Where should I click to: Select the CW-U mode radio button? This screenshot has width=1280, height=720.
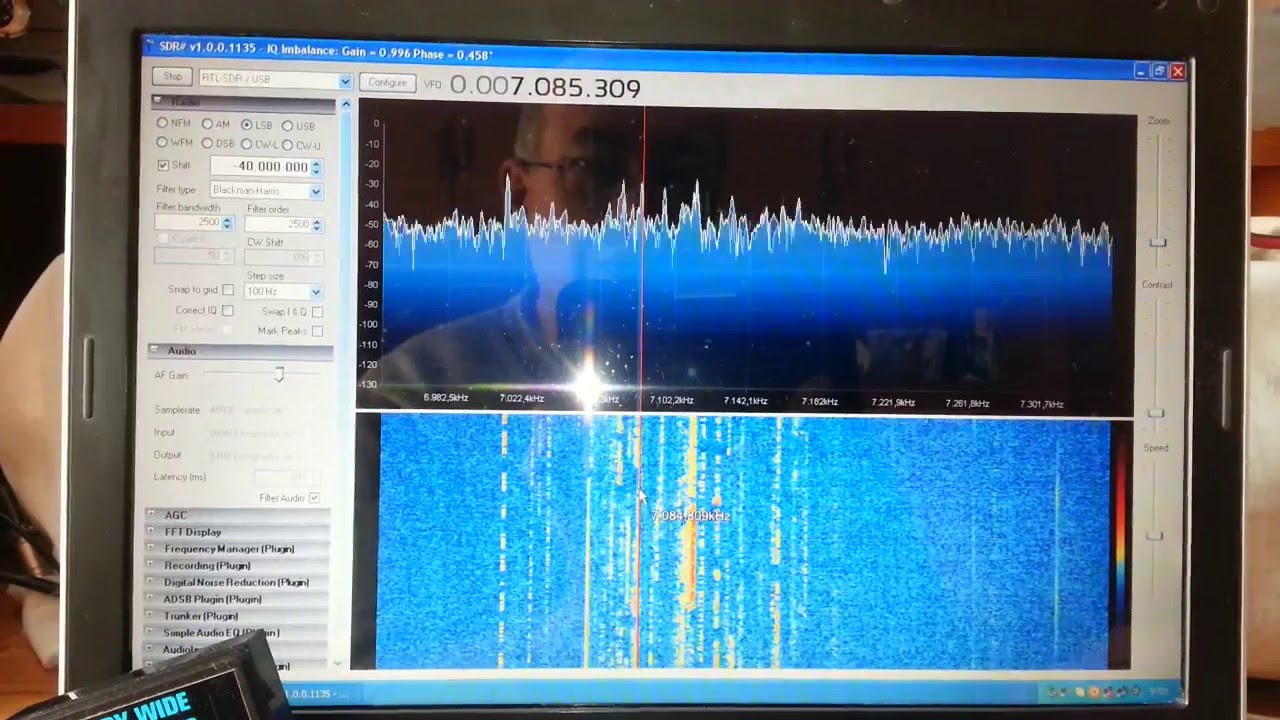click(287, 145)
